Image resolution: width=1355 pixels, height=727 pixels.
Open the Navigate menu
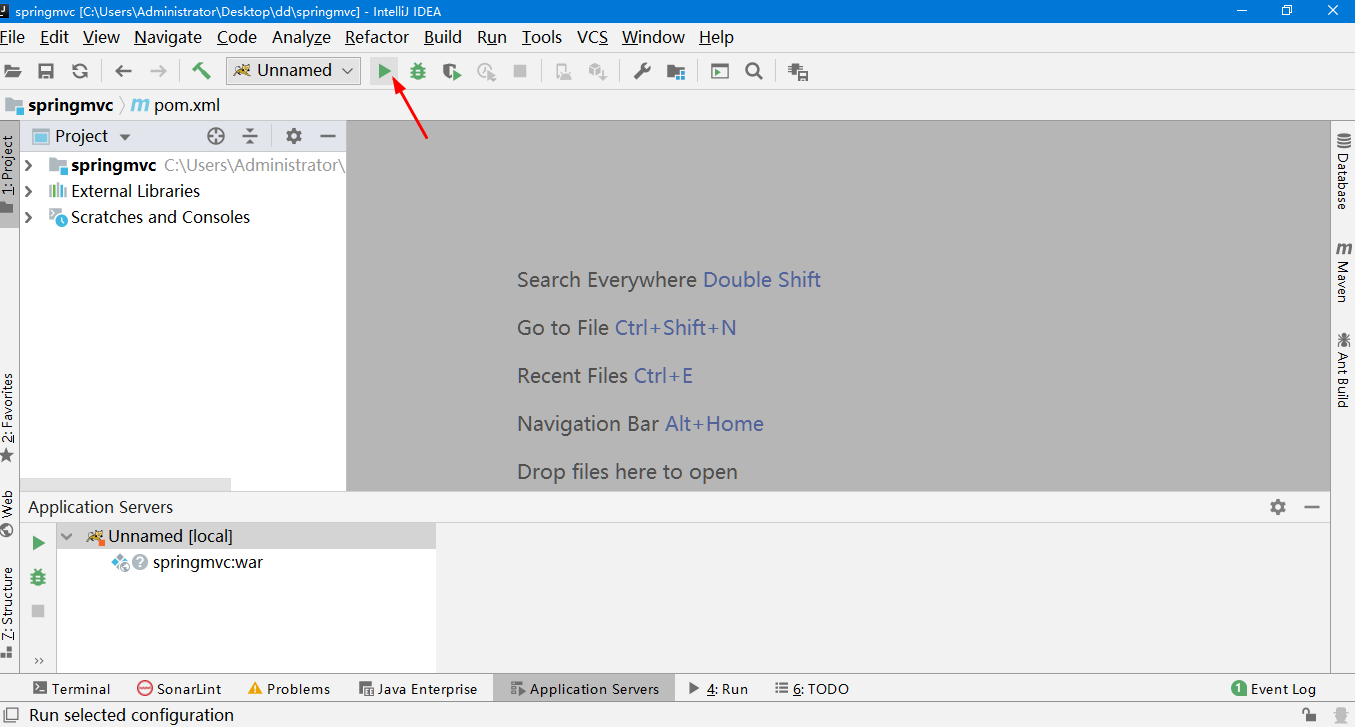168,37
